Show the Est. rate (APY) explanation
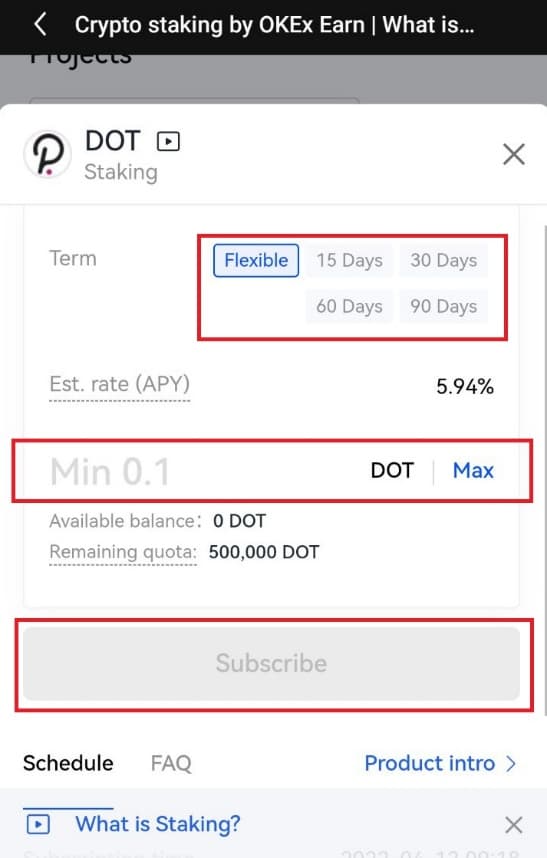The width and height of the screenshot is (547, 858). pos(119,385)
